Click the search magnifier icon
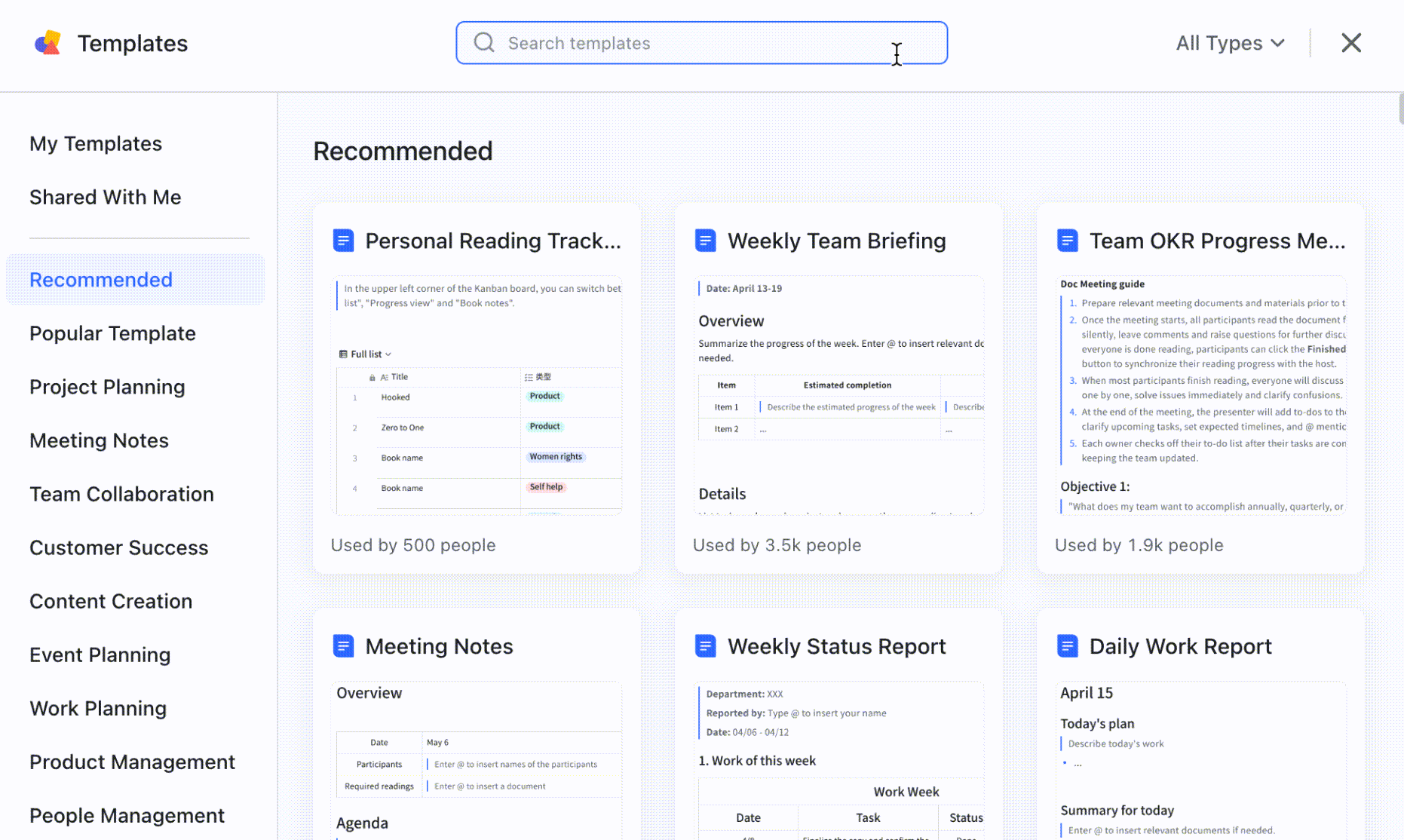The image size is (1404, 840). [483, 43]
